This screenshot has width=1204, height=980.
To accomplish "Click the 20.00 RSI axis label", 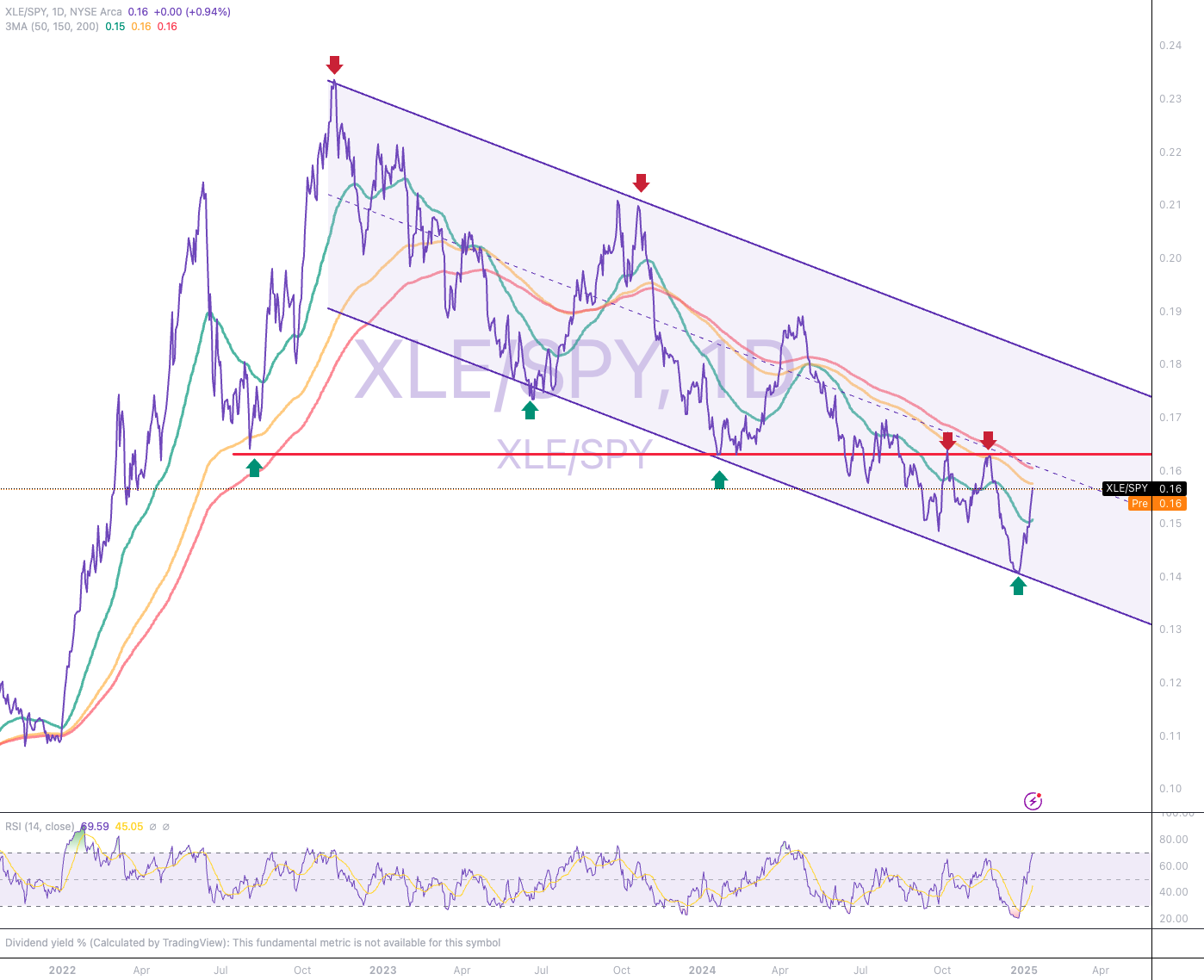I will [1174, 919].
